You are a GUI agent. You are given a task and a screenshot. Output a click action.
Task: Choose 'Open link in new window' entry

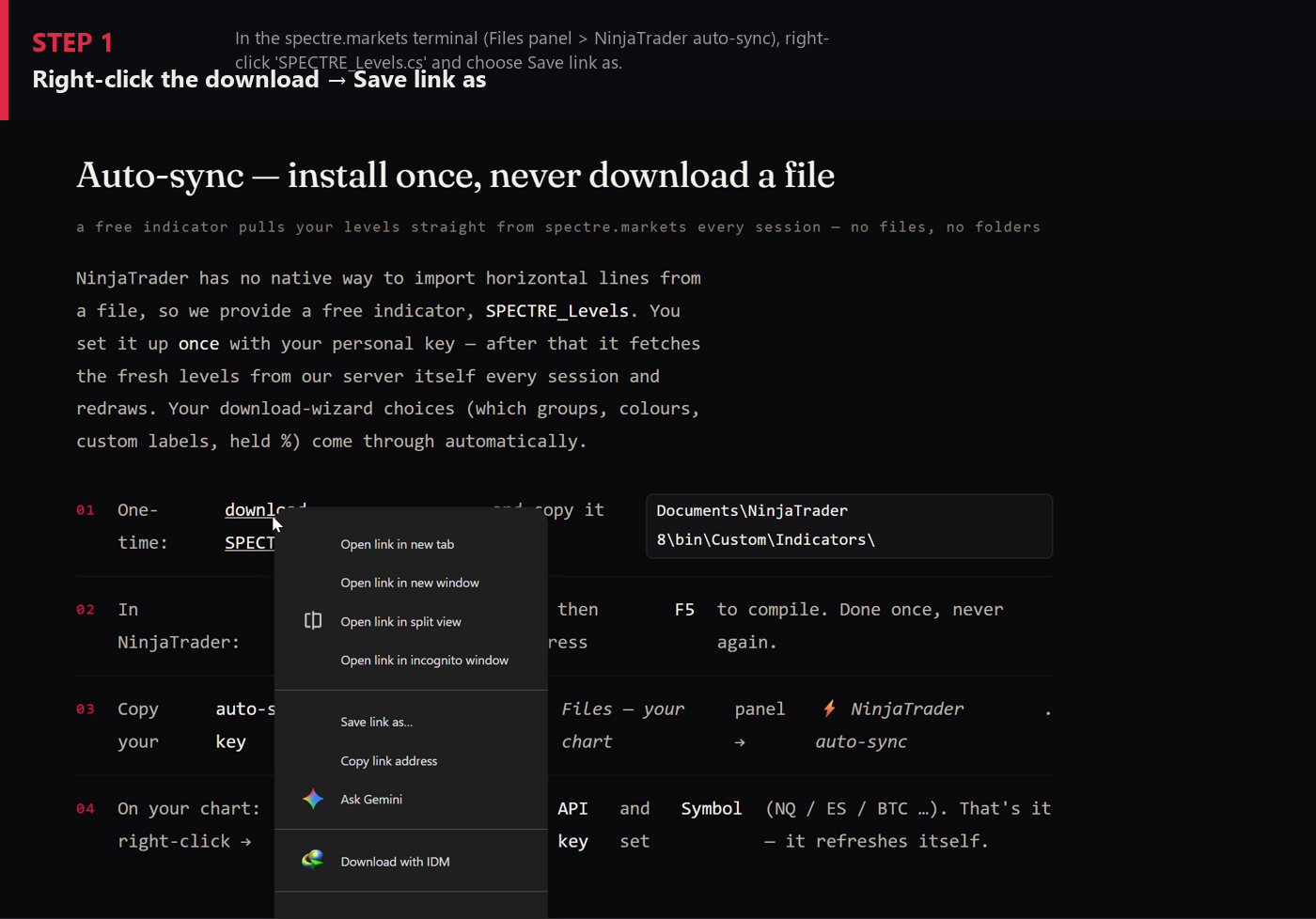[x=411, y=583]
